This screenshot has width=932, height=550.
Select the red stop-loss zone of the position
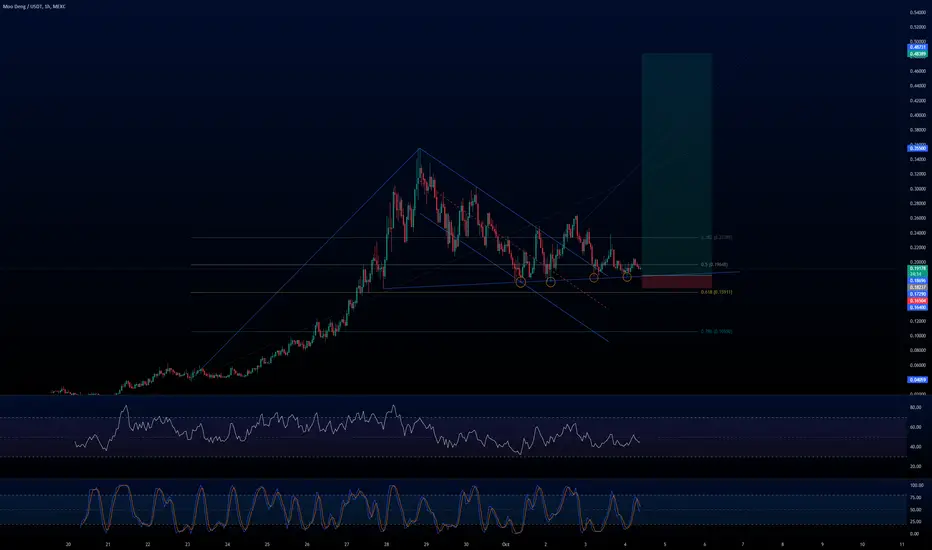(676, 282)
